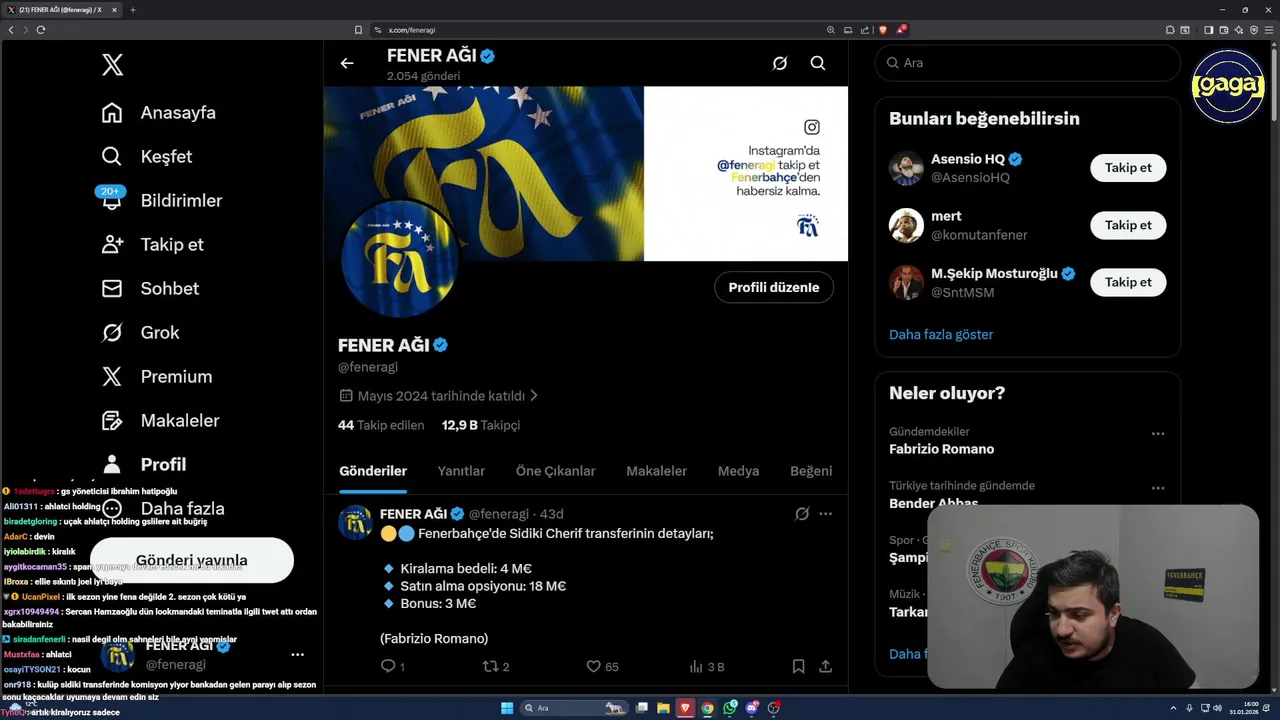This screenshot has width=1280, height=720.
Task: Follow Asensio HQ with Takip et
Action: [x=1128, y=168]
